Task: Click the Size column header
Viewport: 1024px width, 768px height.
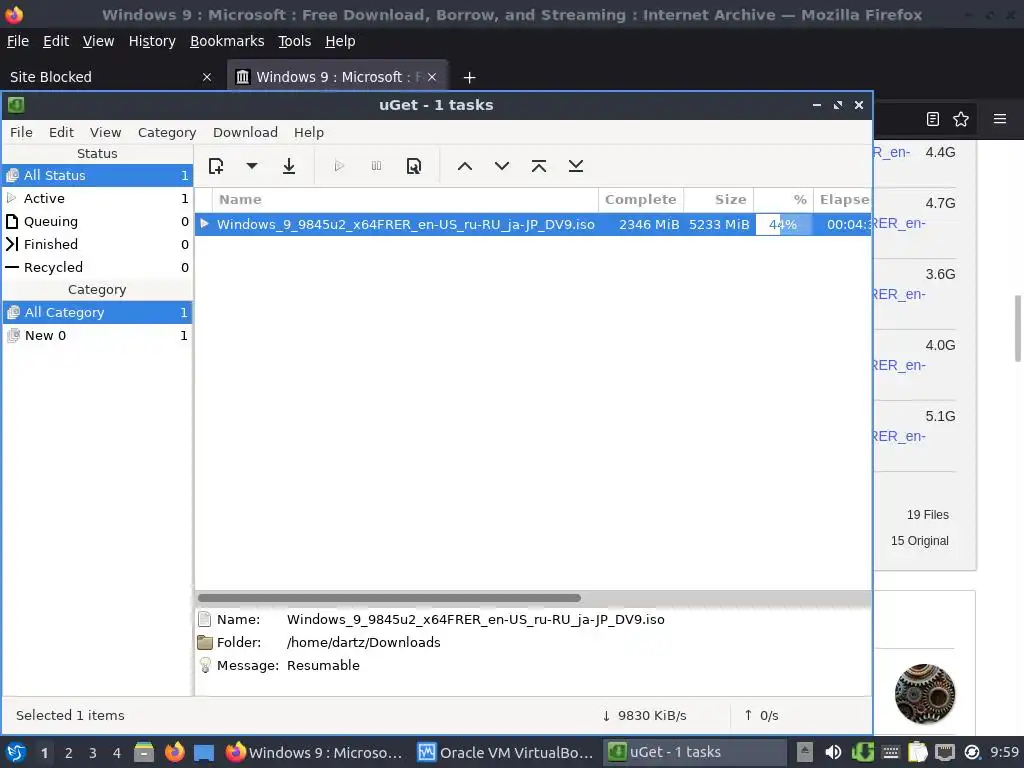Action: (x=718, y=199)
